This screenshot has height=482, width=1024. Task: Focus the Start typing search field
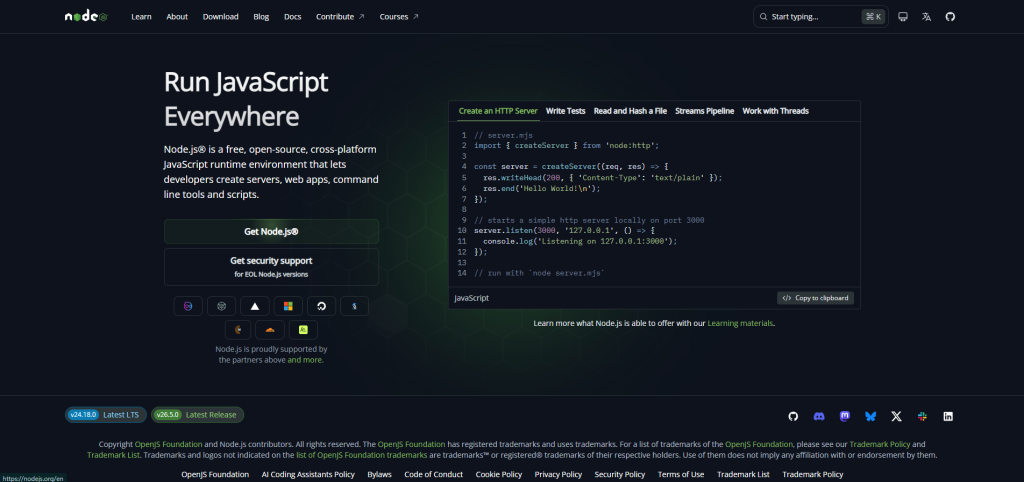click(x=820, y=17)
